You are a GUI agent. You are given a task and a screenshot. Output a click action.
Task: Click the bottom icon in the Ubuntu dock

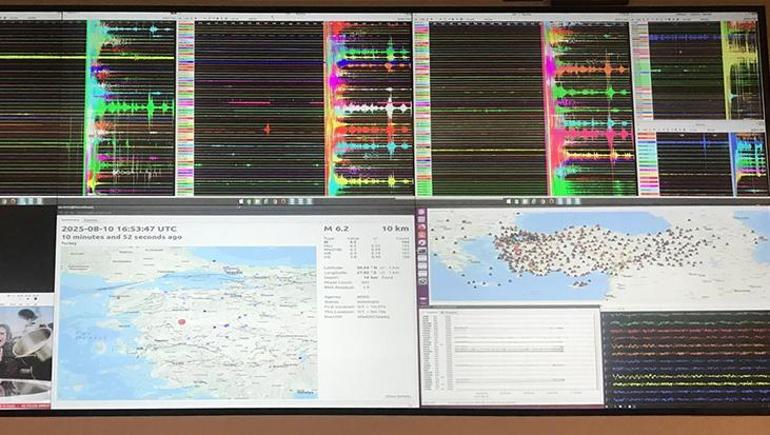[422, 297]
